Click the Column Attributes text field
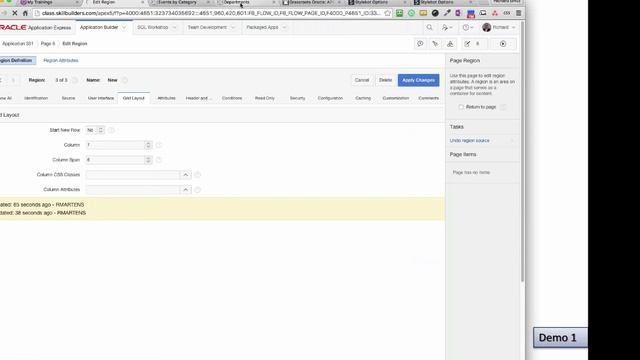Viewport: 640px width, 360px height. [133, 190]
